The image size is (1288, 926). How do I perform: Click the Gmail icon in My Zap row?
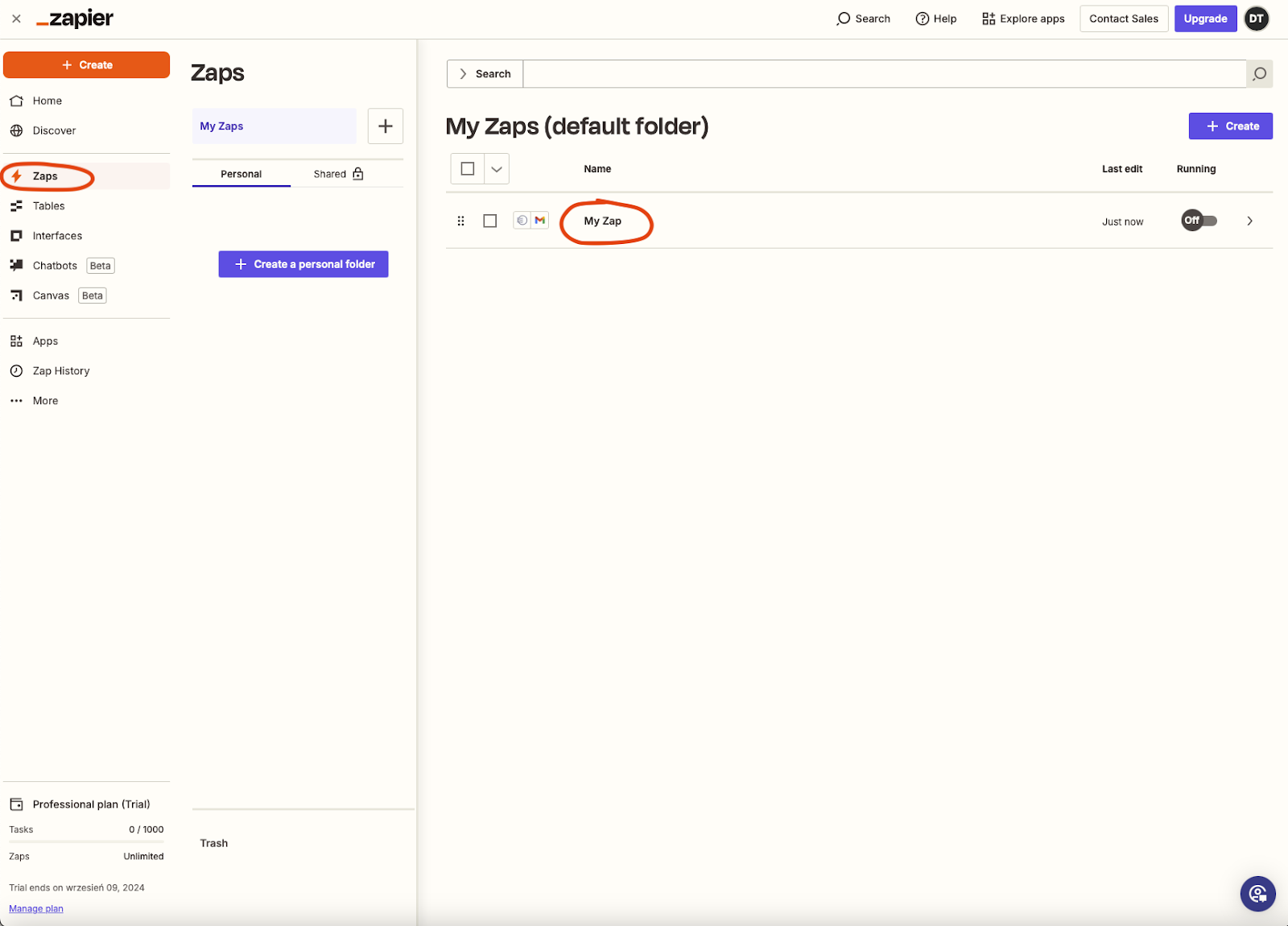click(540, 221)
